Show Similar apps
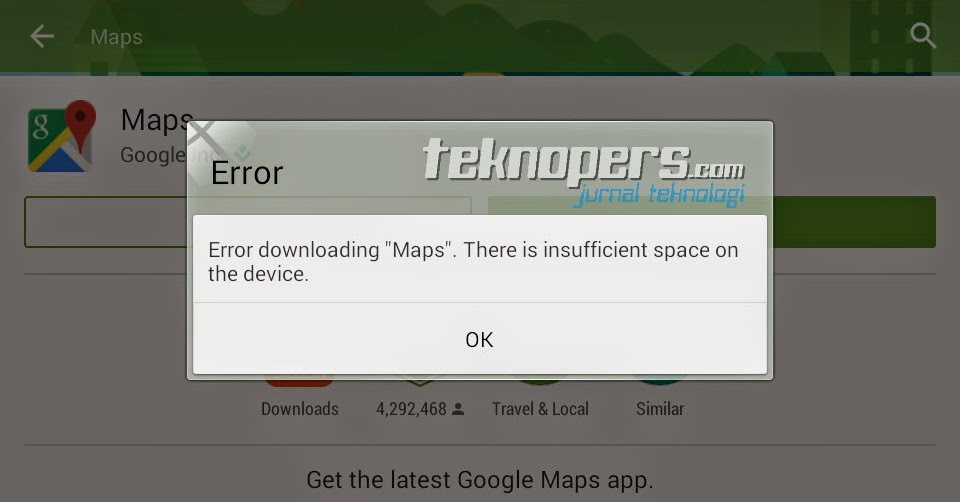The width and height of the screenshot is (960, 502). point(659,409)
